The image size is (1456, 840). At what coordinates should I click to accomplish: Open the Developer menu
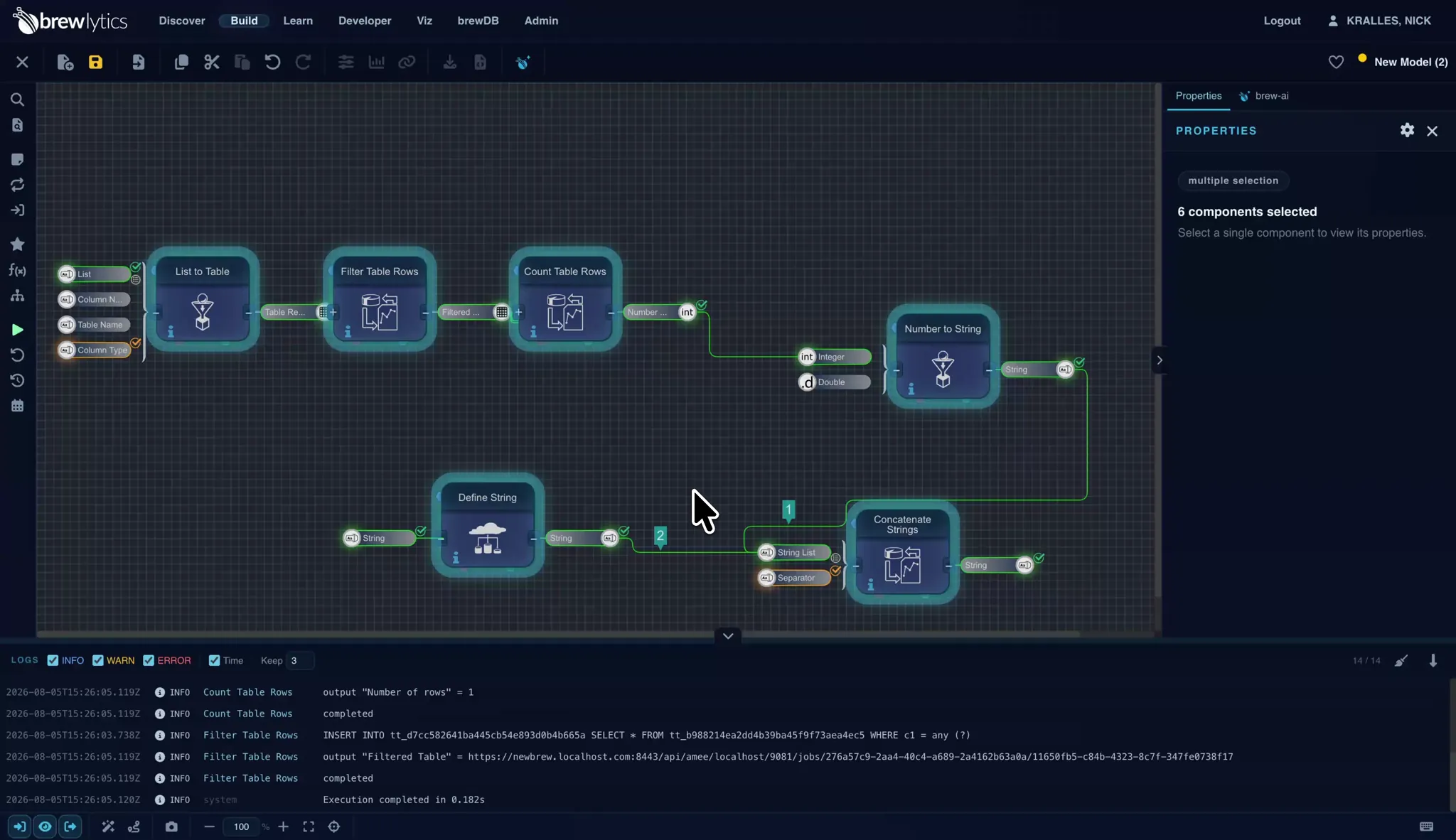(365, 21)
